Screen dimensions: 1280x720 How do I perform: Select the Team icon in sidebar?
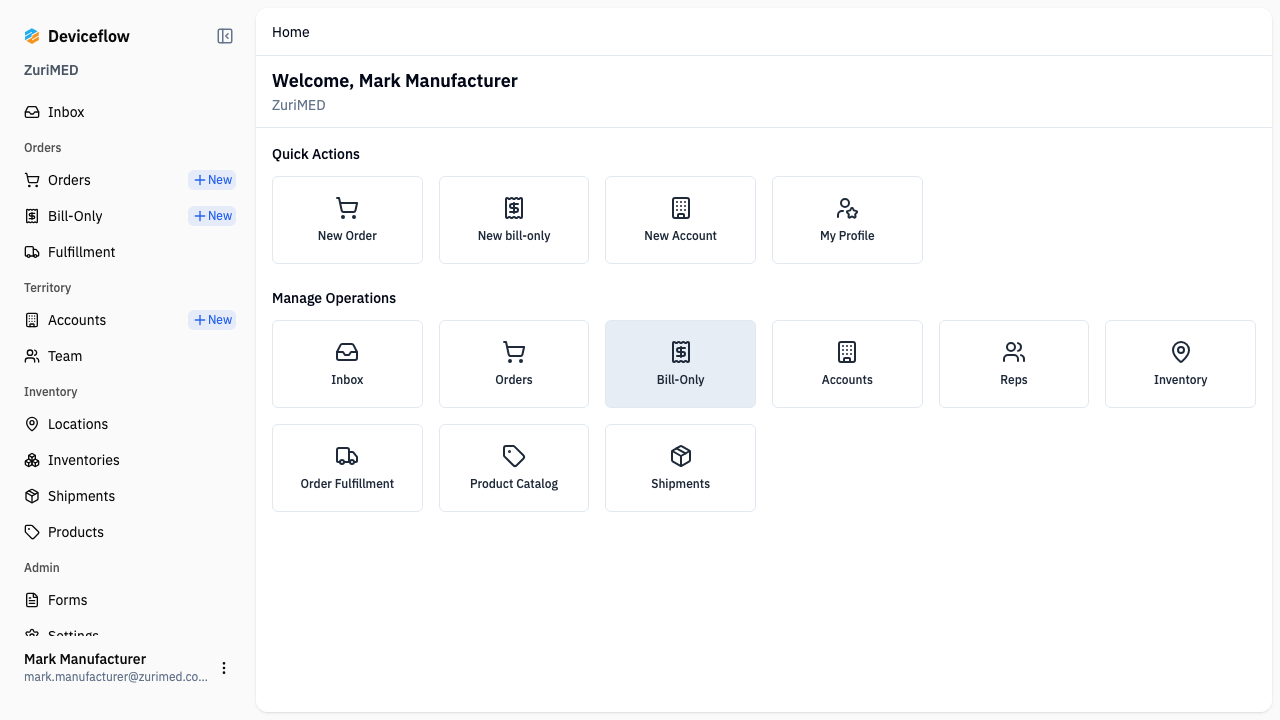click(x=31, y=356)
